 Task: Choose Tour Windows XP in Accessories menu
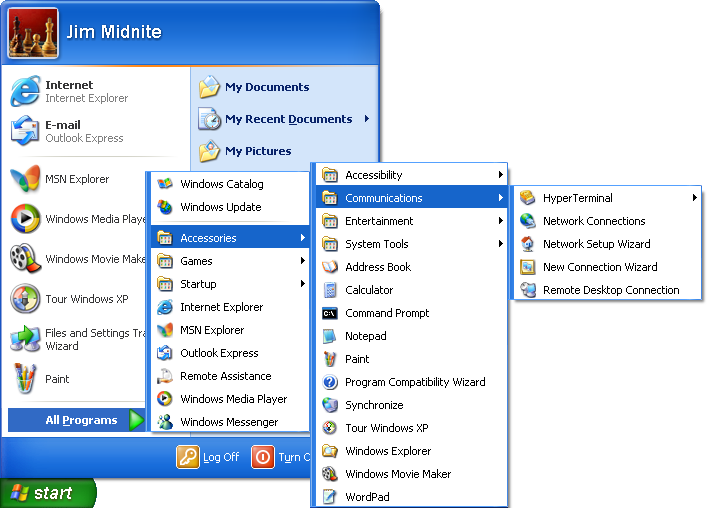click(x=412, y=428)
